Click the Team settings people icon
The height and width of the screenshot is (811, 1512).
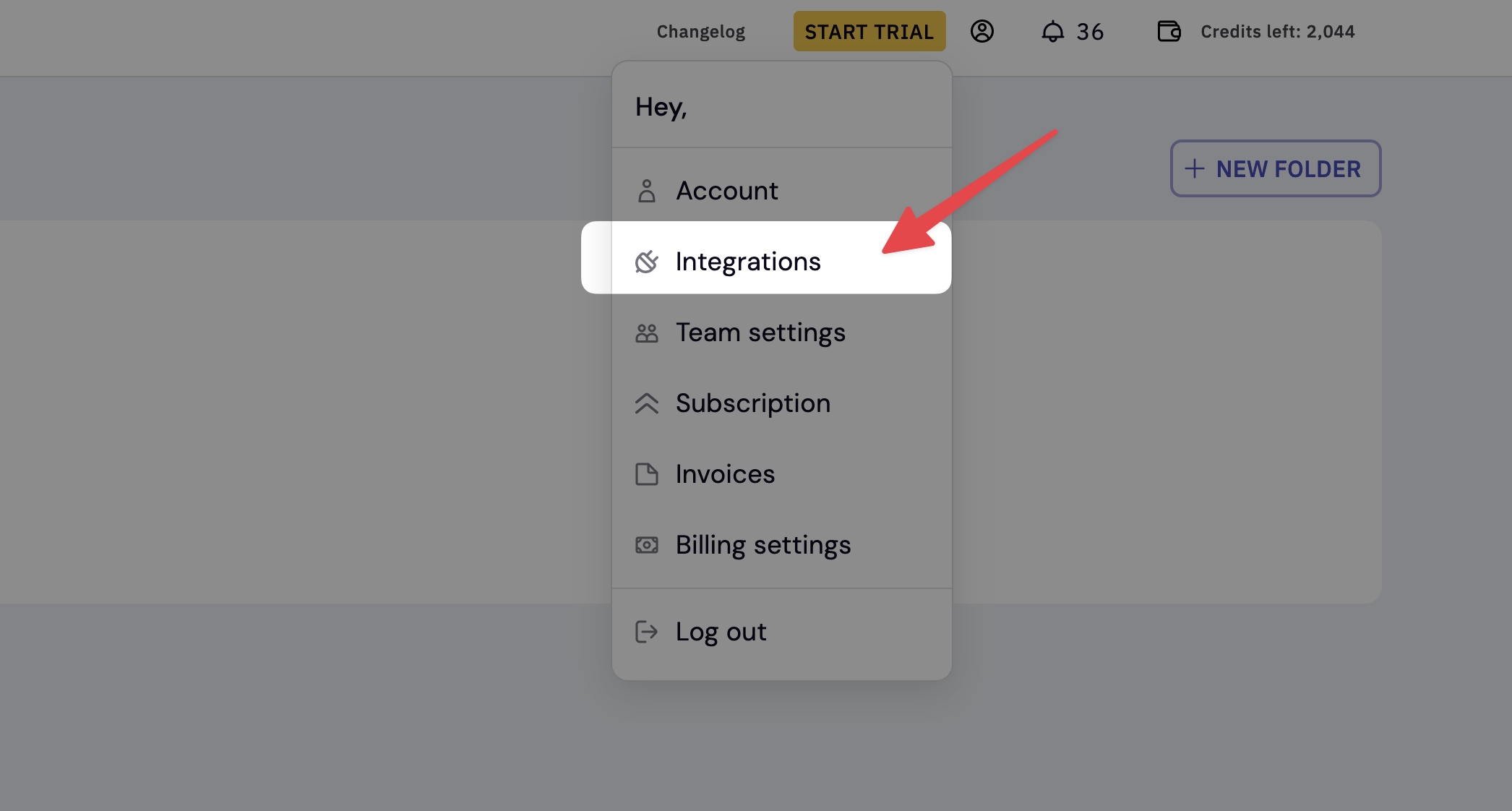[646, 332]
